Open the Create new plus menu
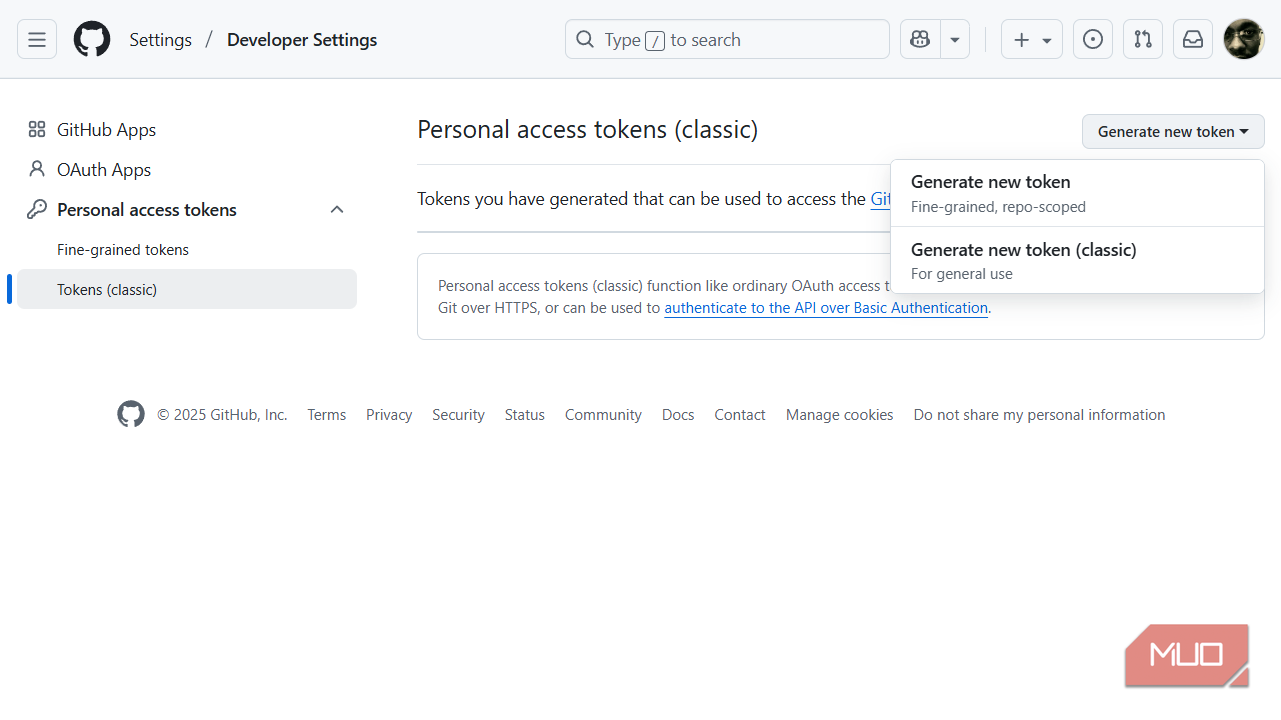Image resolution: width=1281 pixels, height=720 pixels. tap(1032, 40)
